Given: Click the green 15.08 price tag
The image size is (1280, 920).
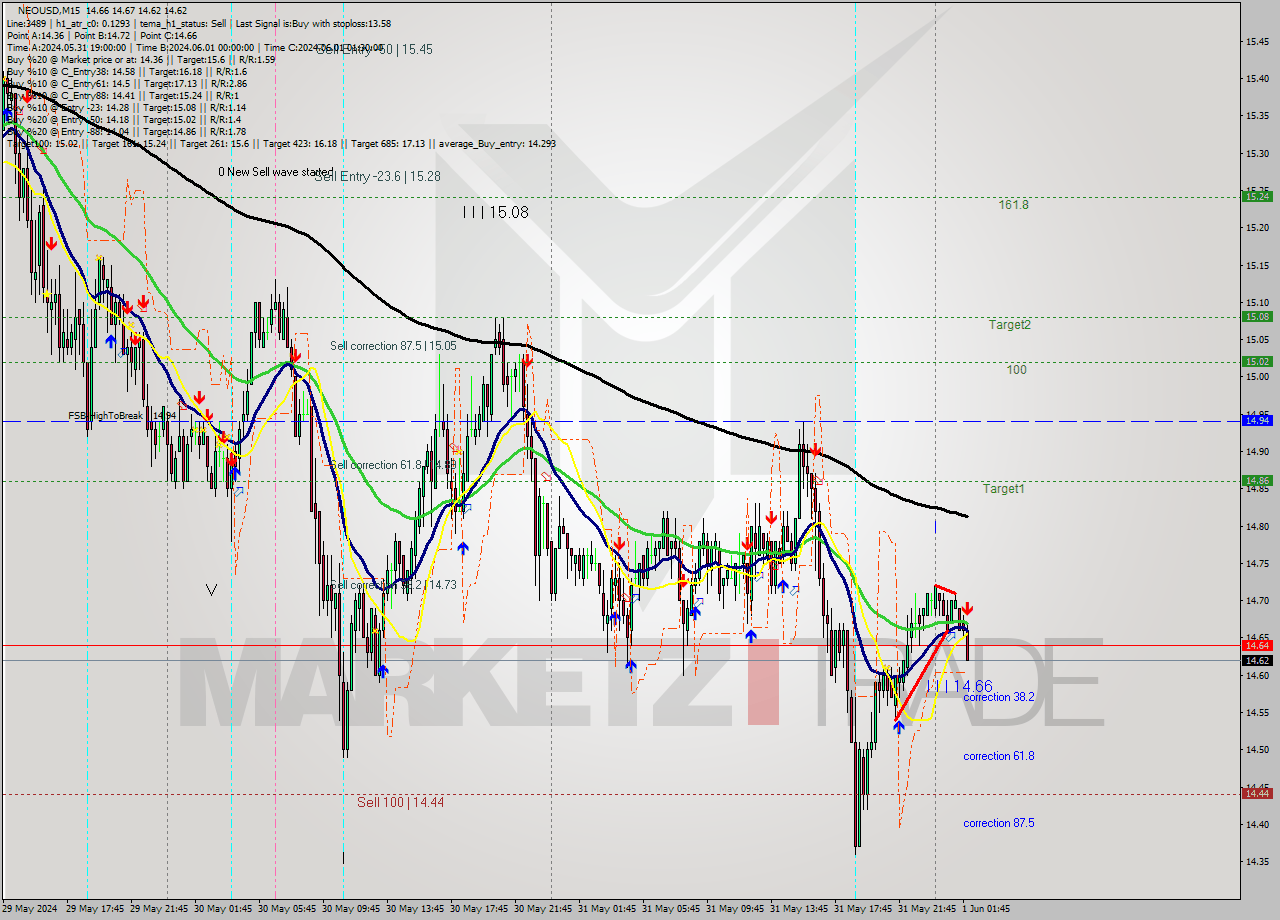Looking at the screenshot, I should click(1256, 317).
